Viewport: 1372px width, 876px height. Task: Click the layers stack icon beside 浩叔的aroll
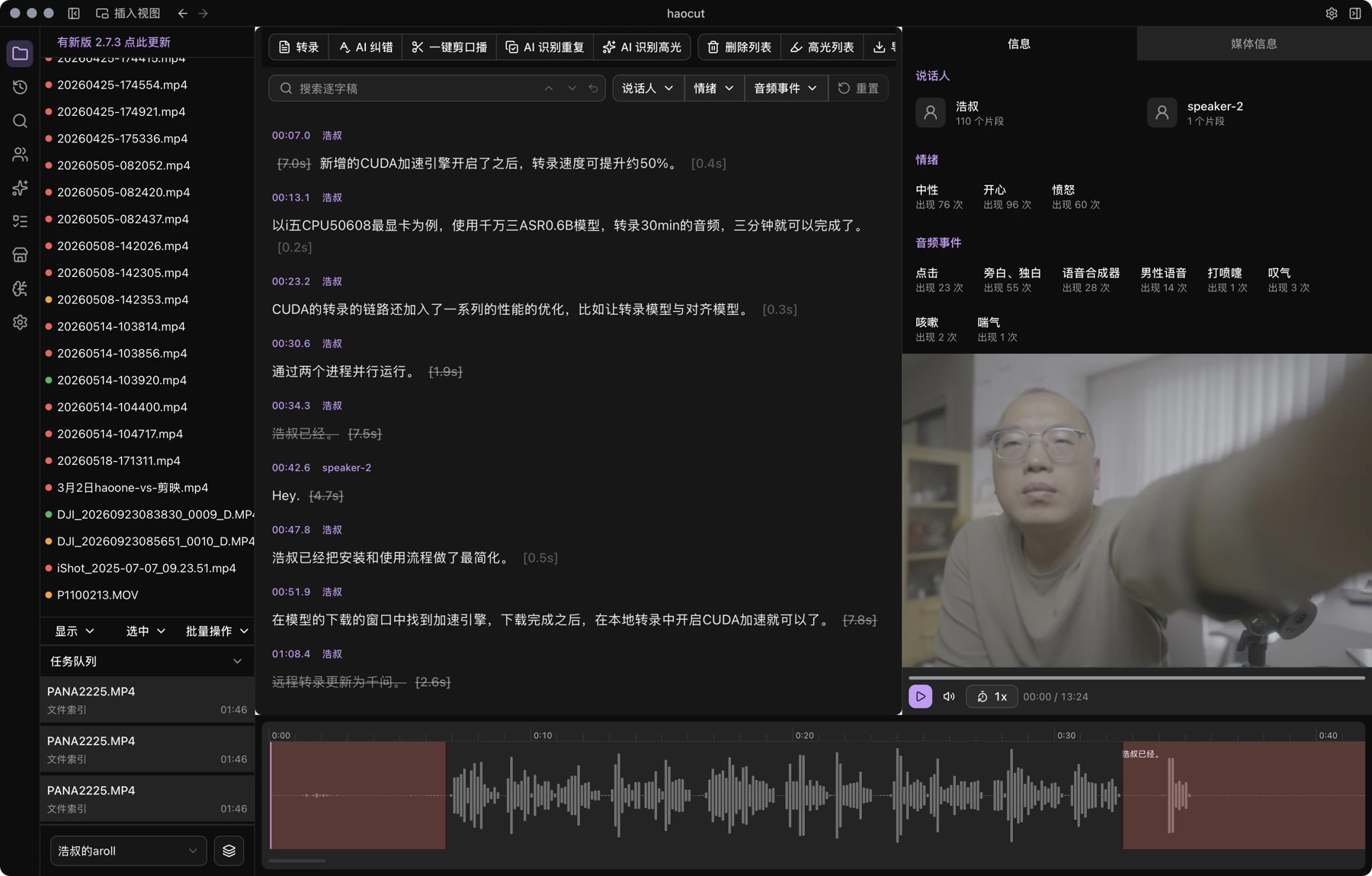(229, 851)
